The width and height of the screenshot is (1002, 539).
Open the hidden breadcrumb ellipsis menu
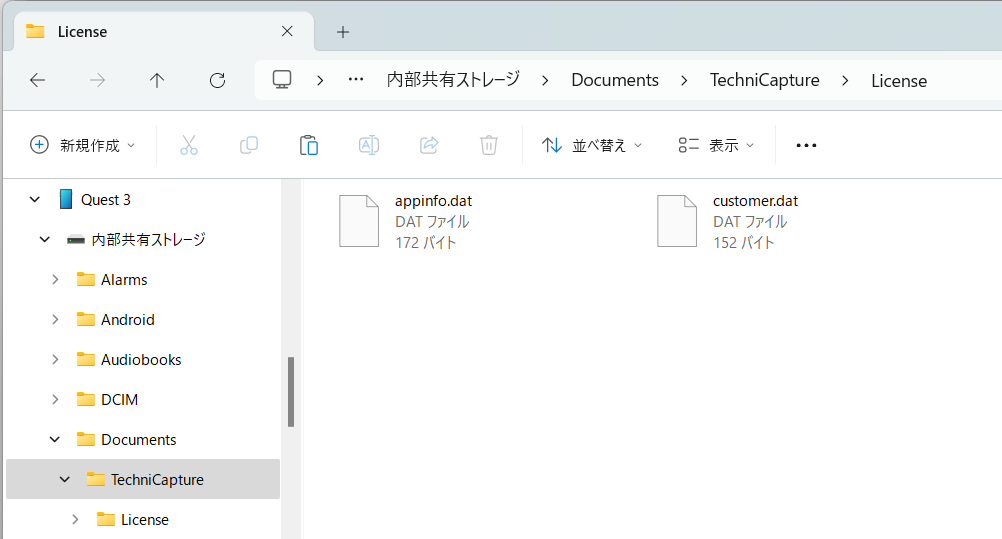click(356, 80)
